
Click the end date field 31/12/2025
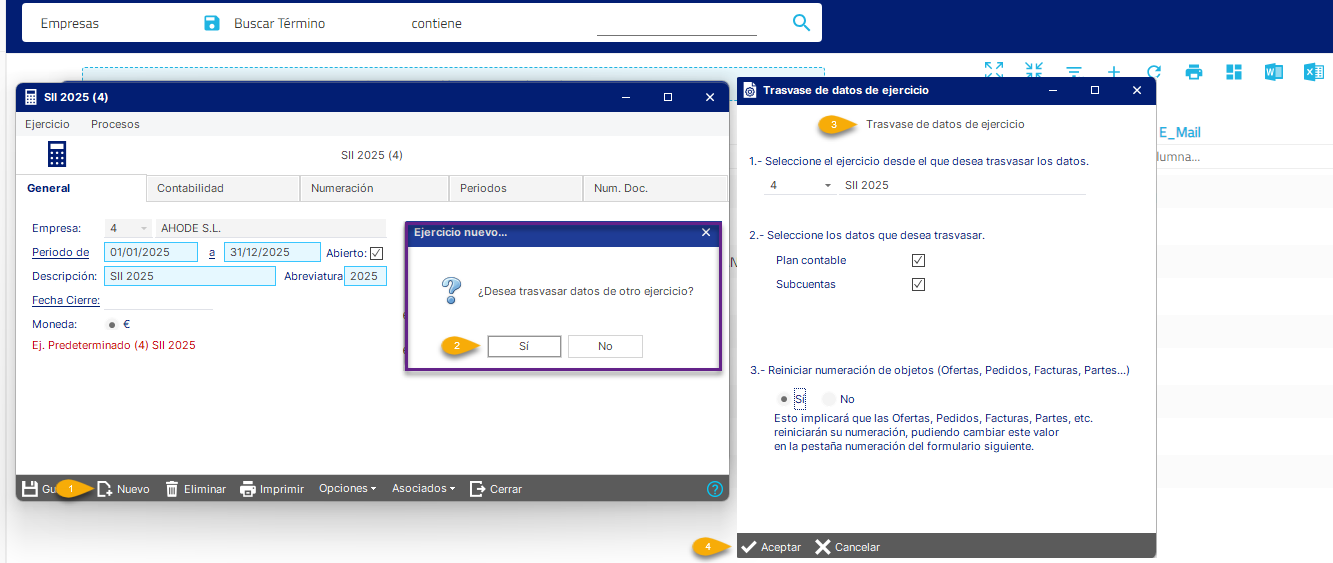point(272,252)
